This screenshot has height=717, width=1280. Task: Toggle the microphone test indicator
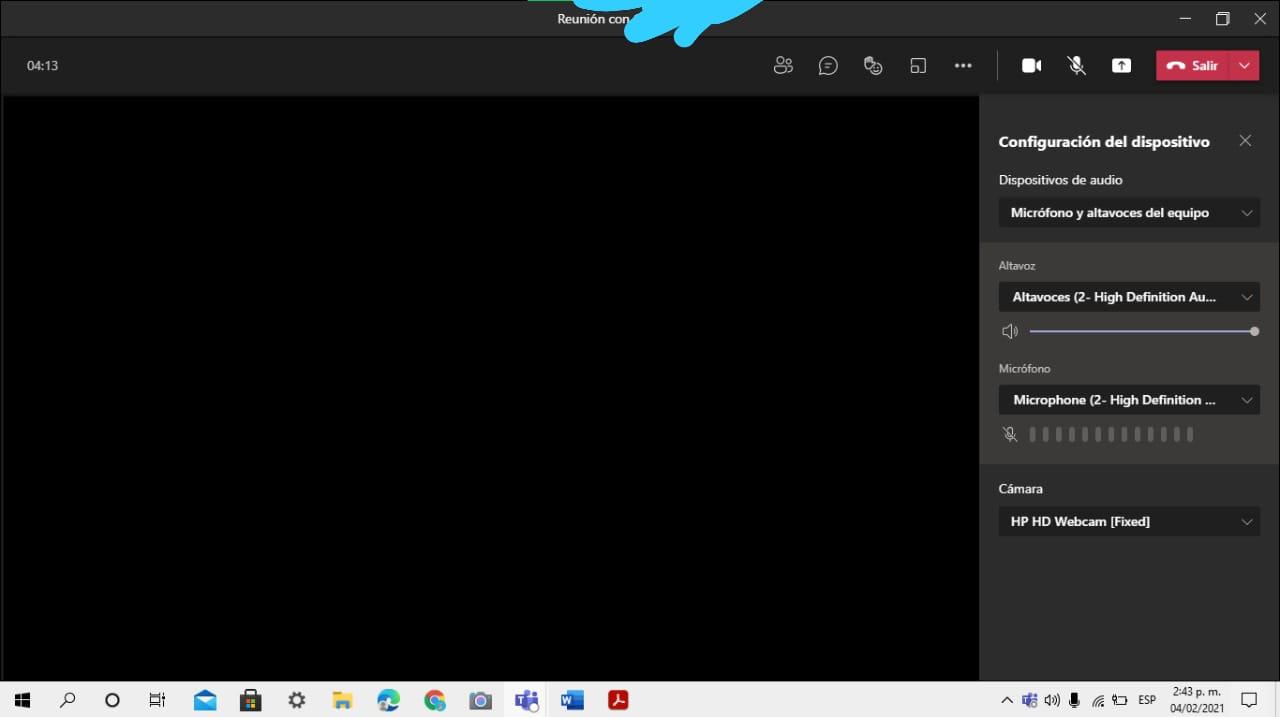click(x=1010, y=434)
